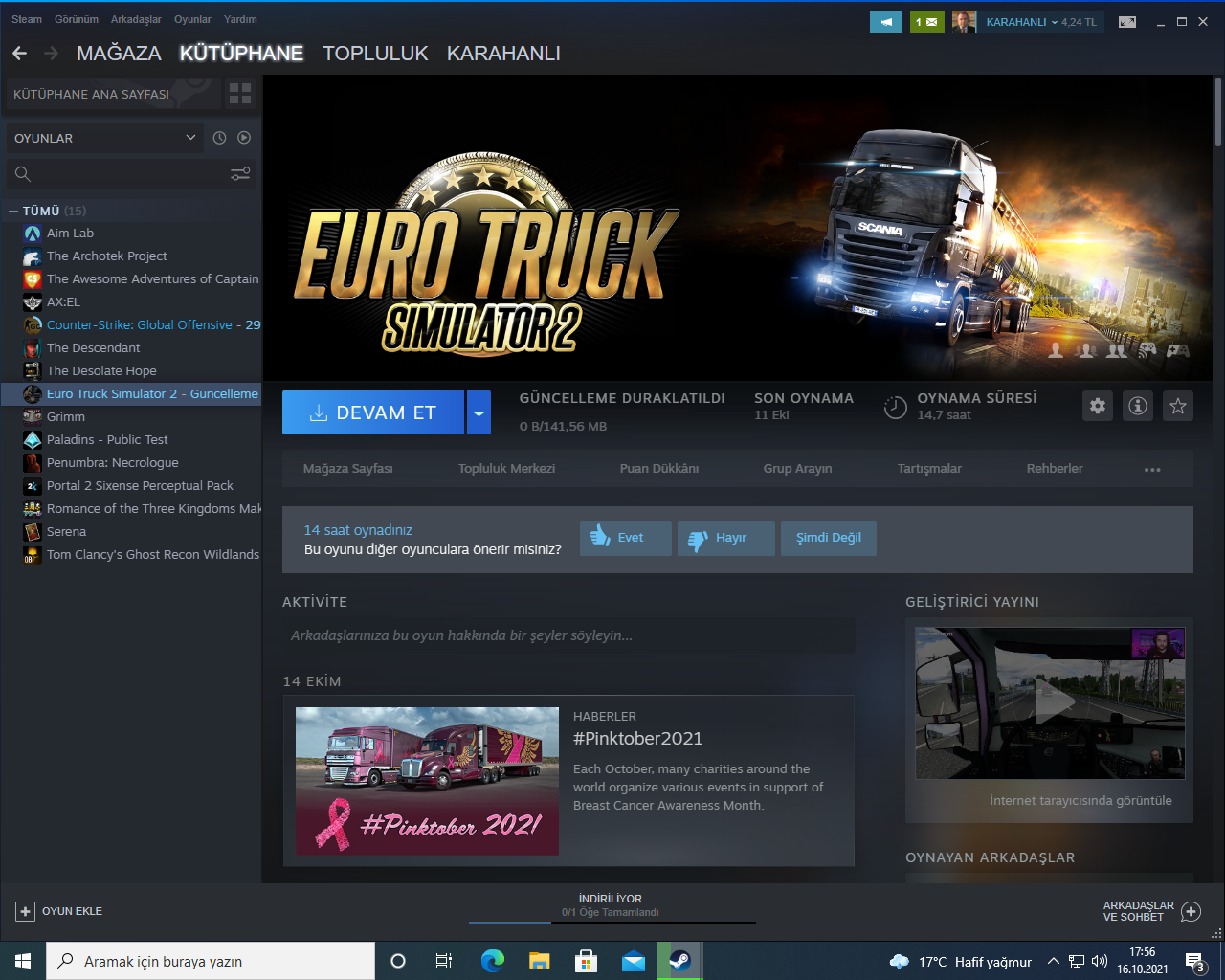The height and width of the screenshot is (980, 1225).
Task: Open the dropdown arrow beside DEVAM ET
Action: click(x=479, y=412)
